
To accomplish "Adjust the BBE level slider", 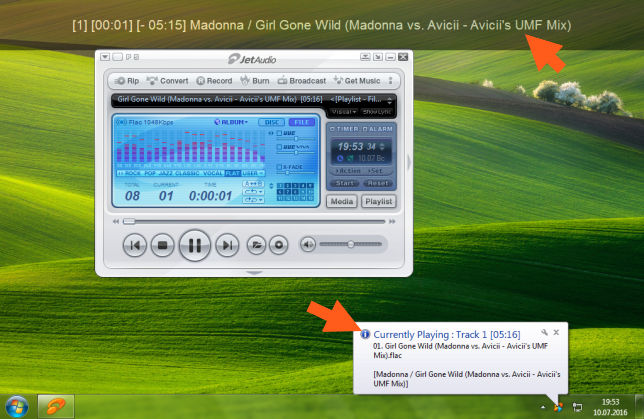I will pos(296,139).
